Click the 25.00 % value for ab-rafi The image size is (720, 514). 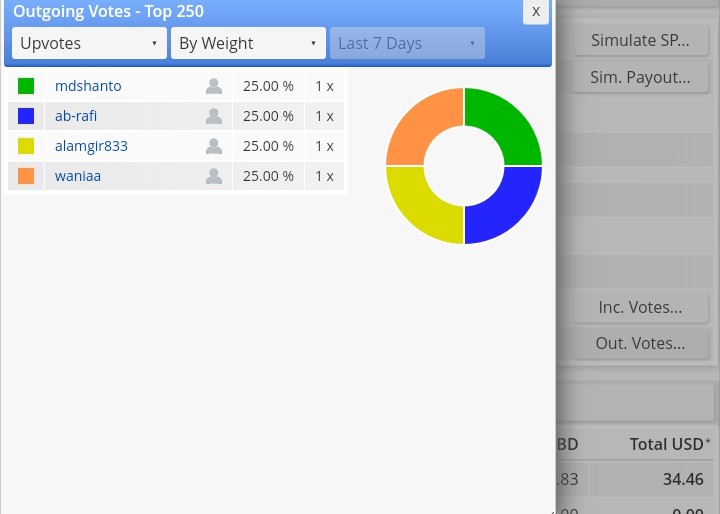[268, 116]
